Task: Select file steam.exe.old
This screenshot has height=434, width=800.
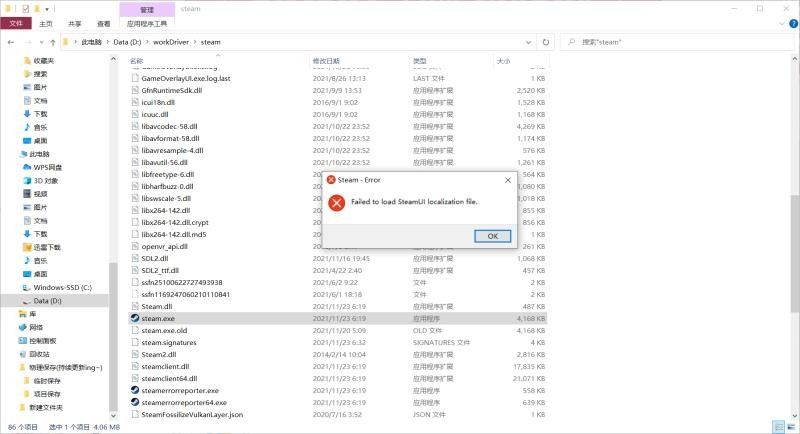Action: [x=164, y=330]
